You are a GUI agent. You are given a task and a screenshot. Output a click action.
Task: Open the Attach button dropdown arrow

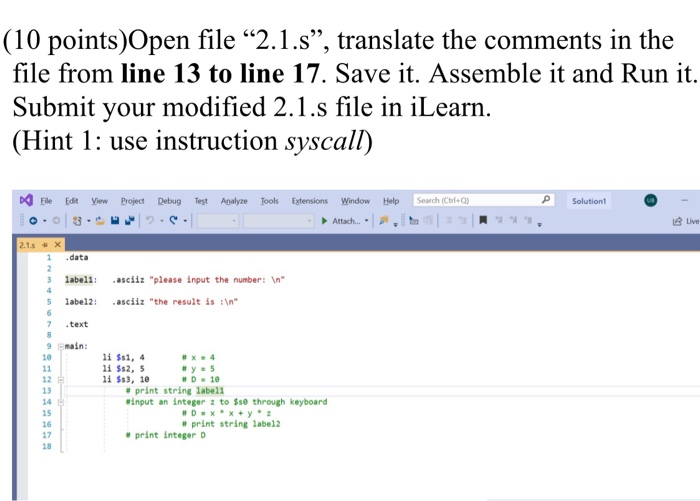pos(367,221)
